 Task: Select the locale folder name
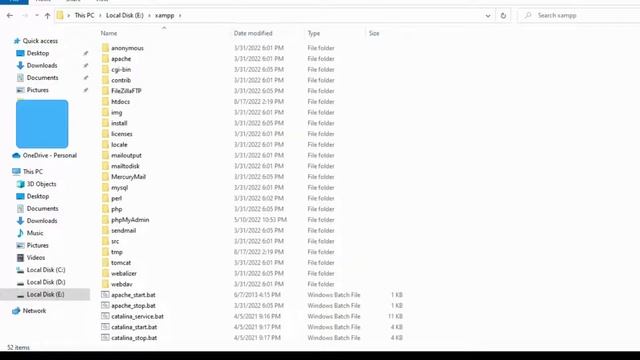coord(119,144)
